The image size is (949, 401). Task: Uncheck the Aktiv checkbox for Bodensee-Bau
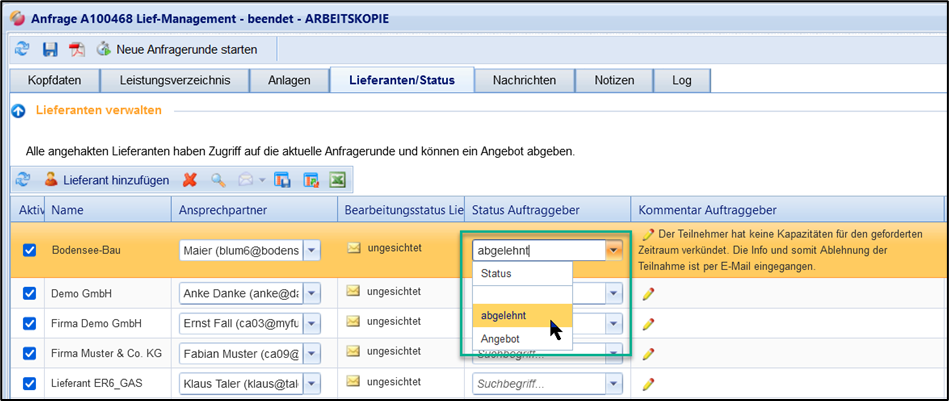coord(29,250)
